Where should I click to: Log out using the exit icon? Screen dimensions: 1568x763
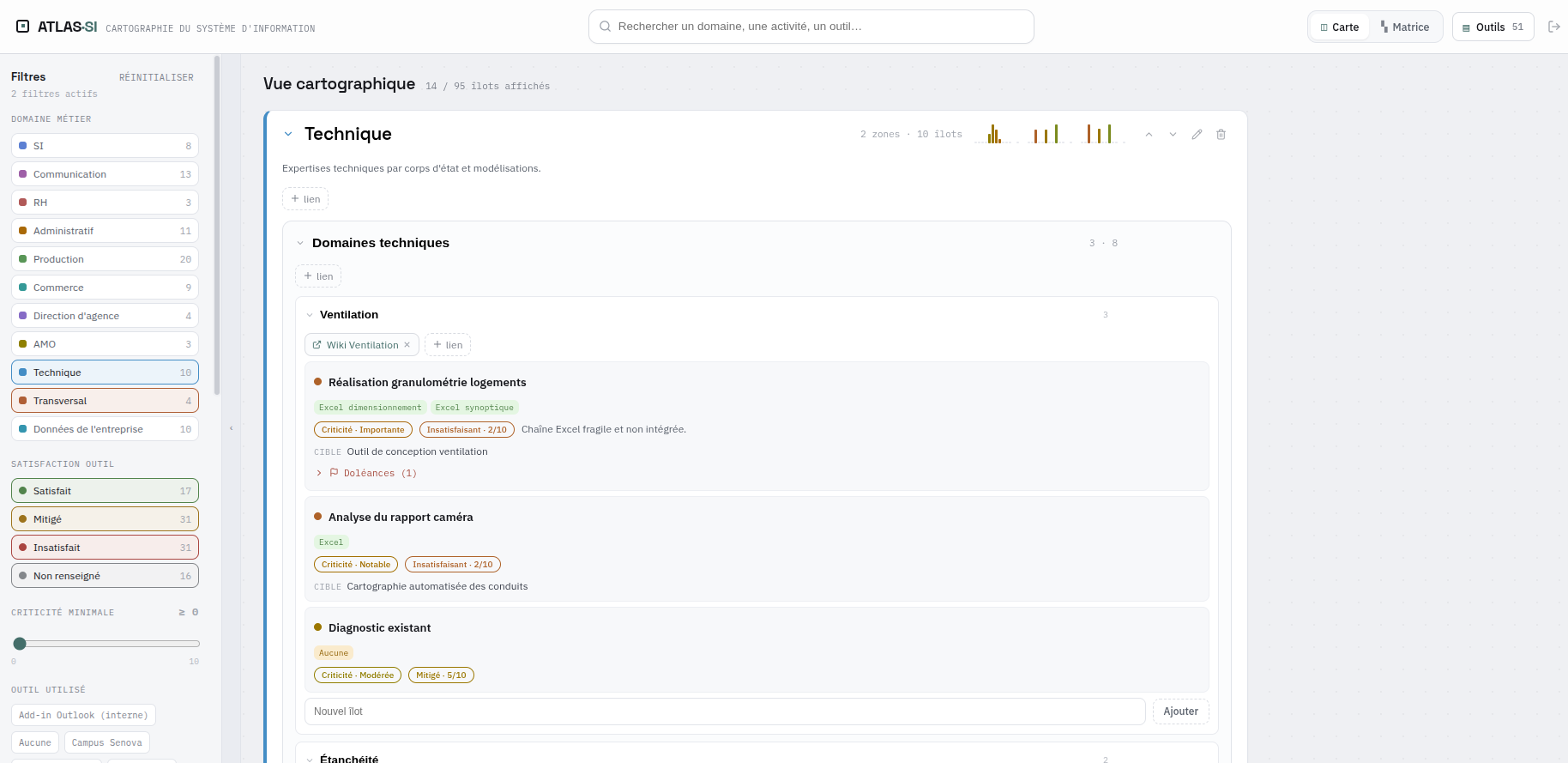(1553, 27)
